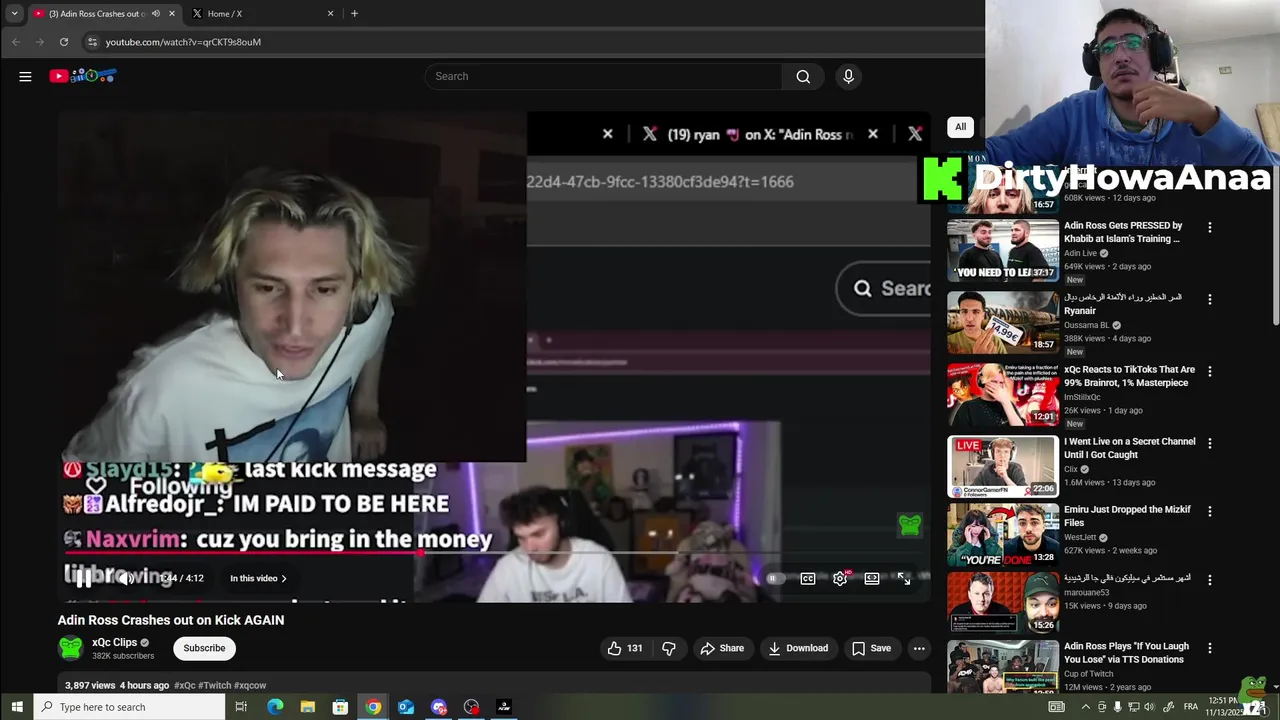Open Chrome tab search dropdown

pos(14,14)
